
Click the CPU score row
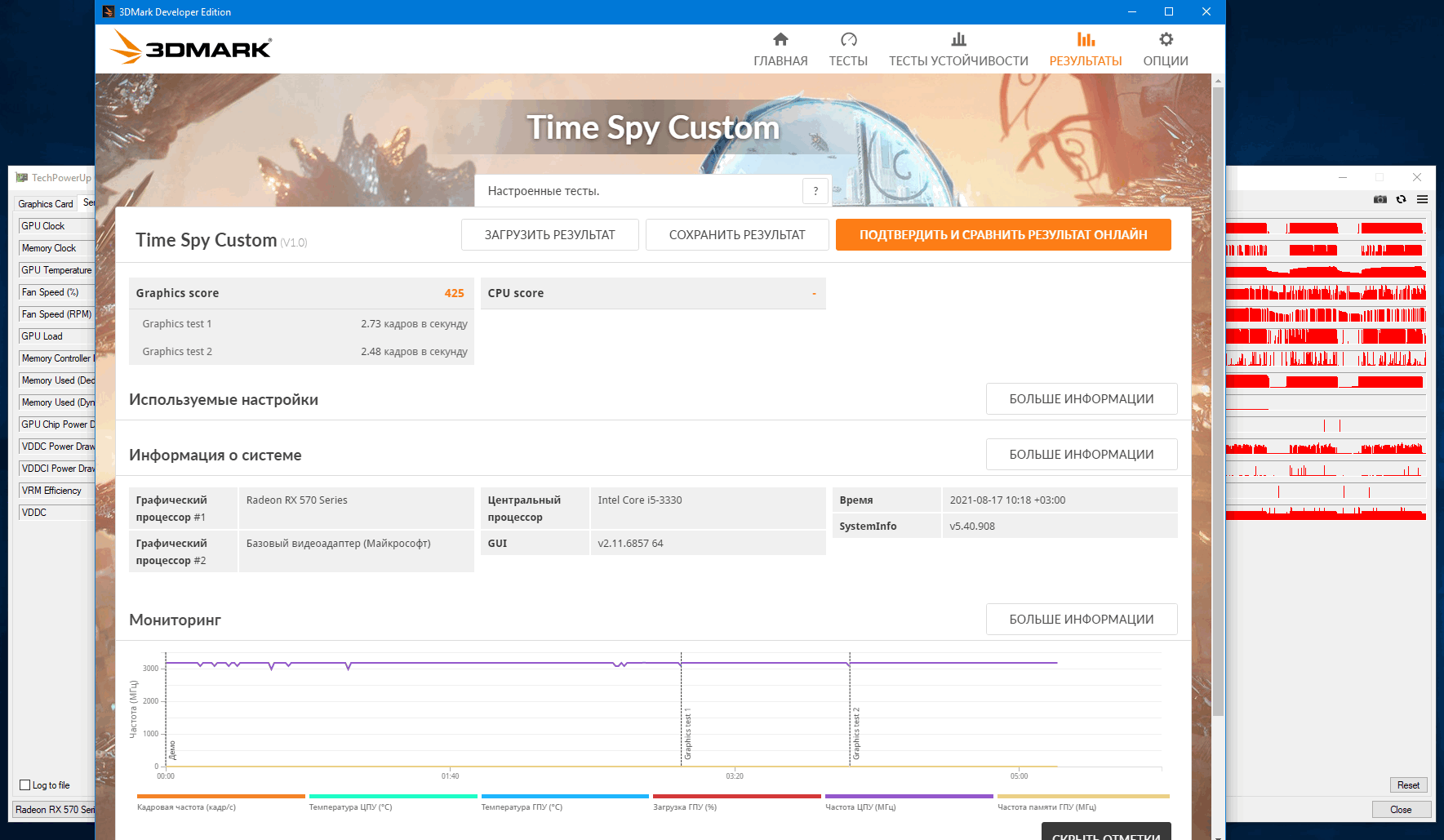(x=653, y=293)
